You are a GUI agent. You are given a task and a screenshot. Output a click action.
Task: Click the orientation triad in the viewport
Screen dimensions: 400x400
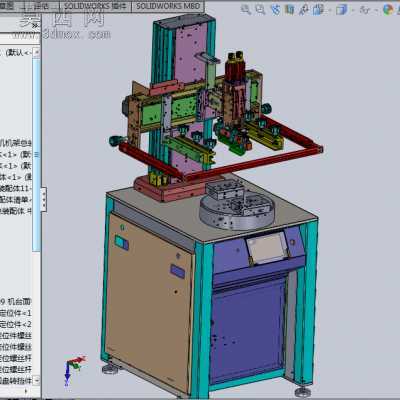tap(74, 369)
